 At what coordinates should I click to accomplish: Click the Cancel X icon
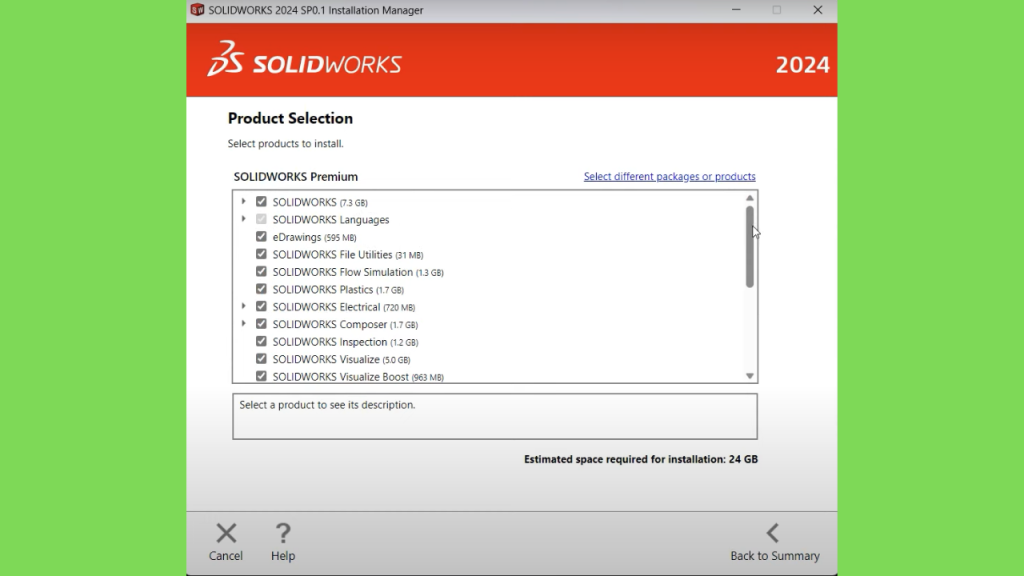[226, 533]
